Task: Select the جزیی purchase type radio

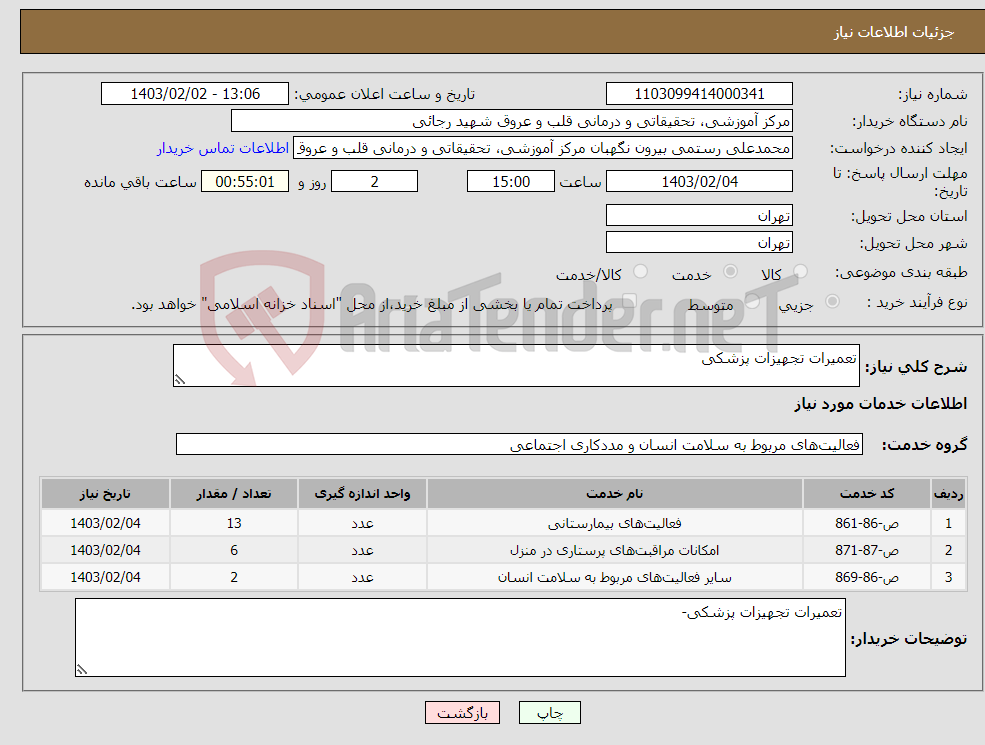Action: 832,302
